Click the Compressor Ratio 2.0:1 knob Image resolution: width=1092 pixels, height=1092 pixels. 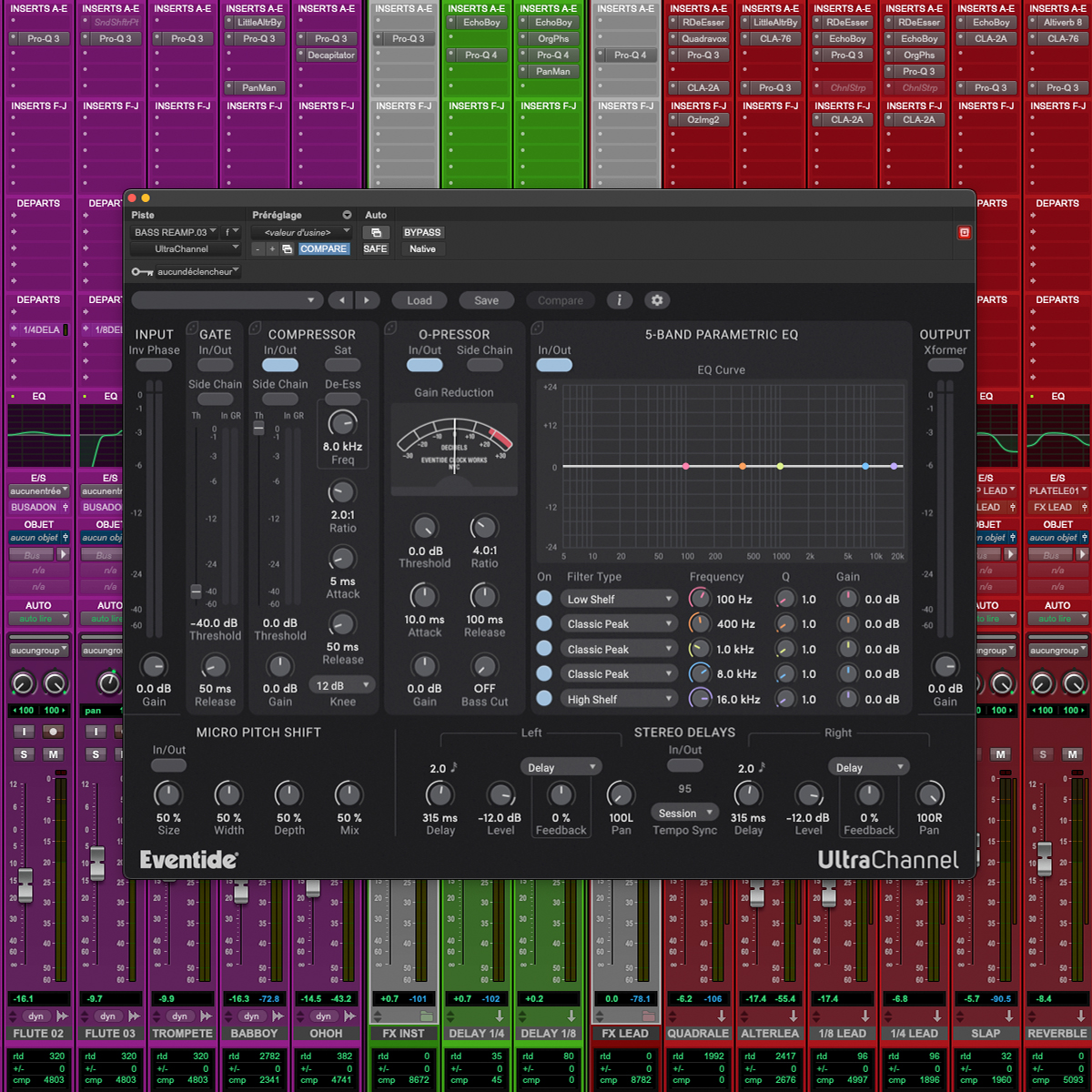click(x=342, y=492)
